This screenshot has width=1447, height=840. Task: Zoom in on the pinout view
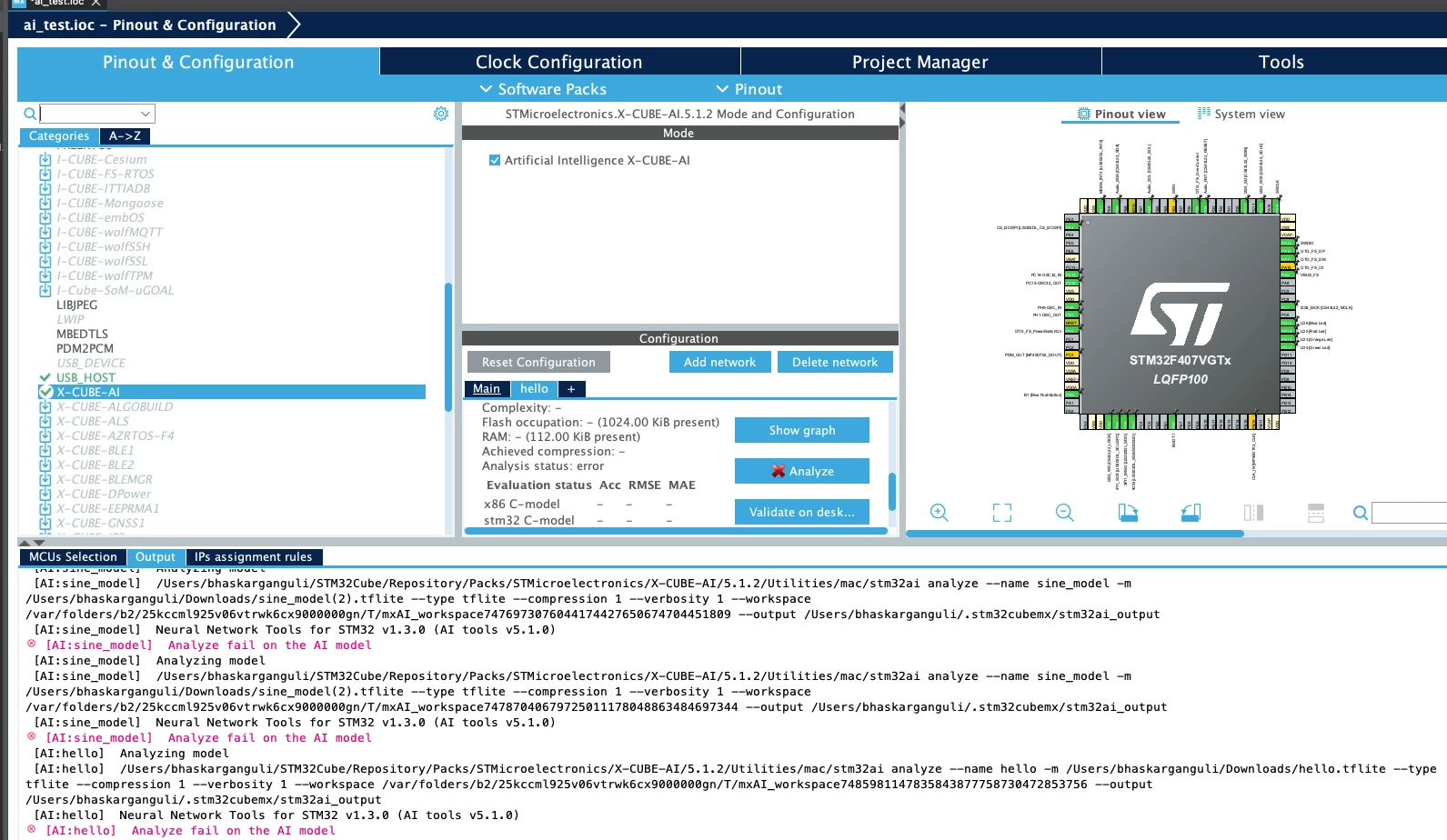(940, 513)
